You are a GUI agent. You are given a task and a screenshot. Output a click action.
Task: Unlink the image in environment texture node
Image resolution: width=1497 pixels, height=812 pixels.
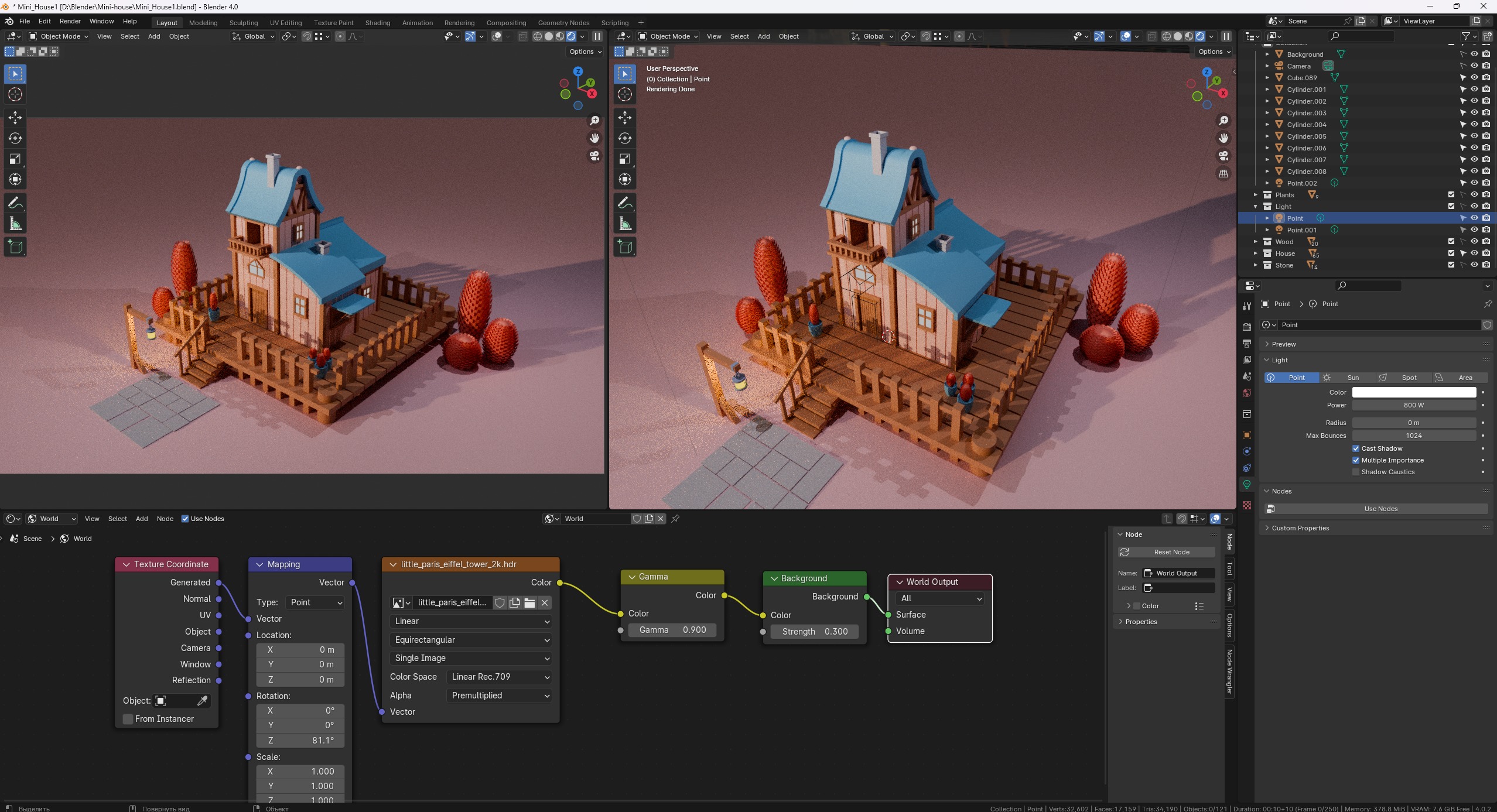[545, 602]
